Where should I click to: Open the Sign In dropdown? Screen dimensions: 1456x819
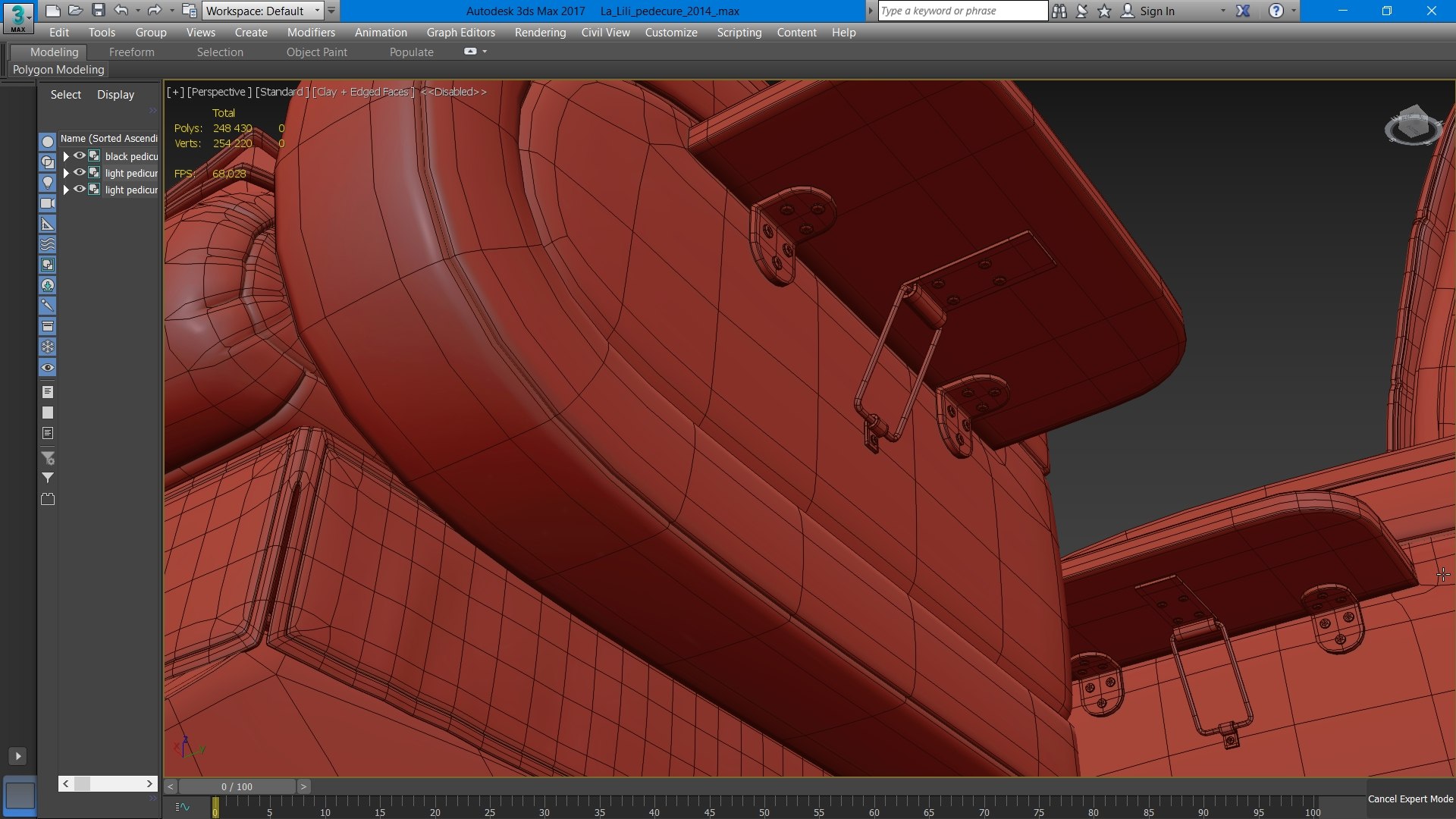pos(1223,11)
